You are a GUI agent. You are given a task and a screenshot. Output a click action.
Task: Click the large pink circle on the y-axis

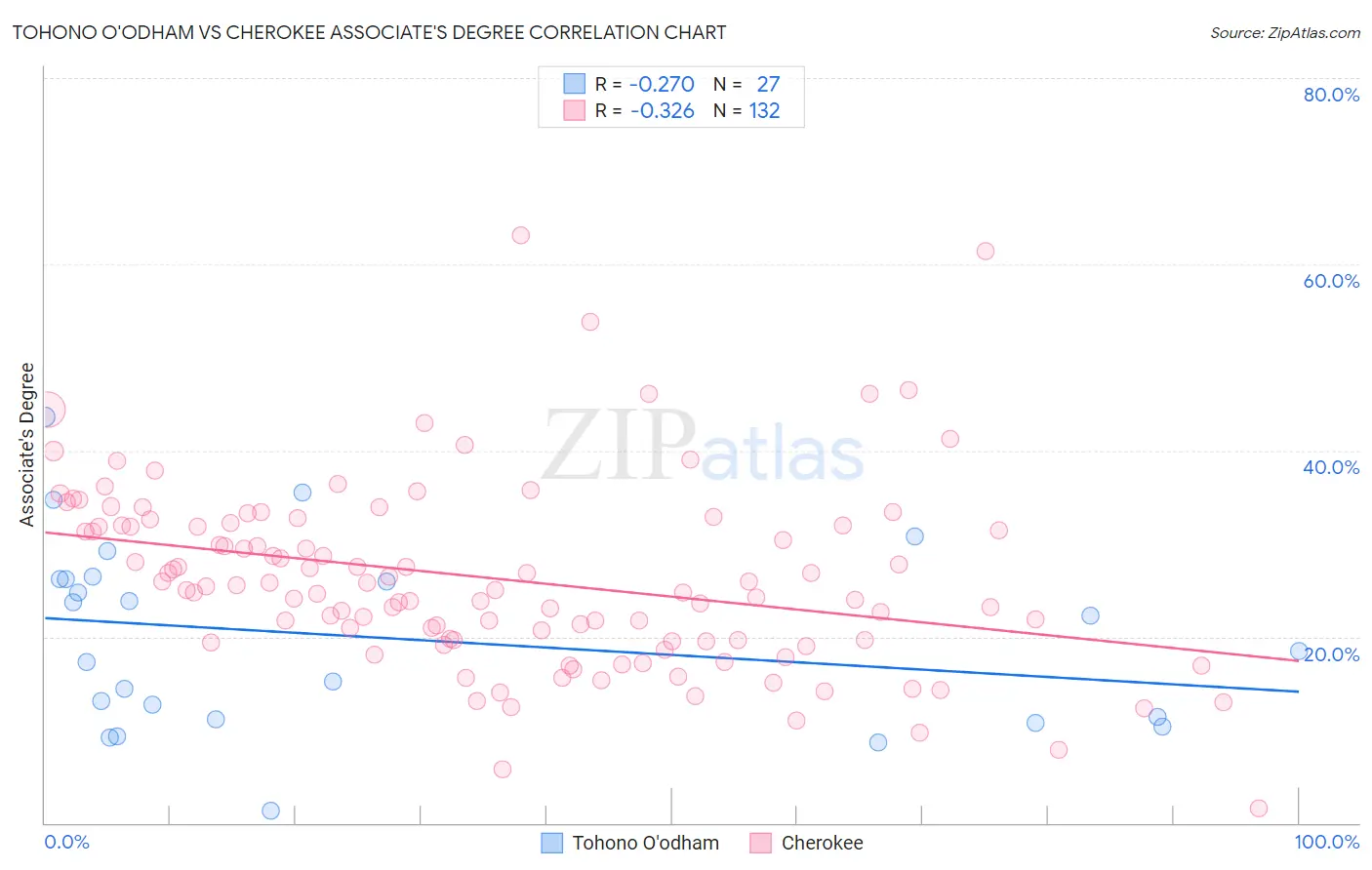pos(47,410)
